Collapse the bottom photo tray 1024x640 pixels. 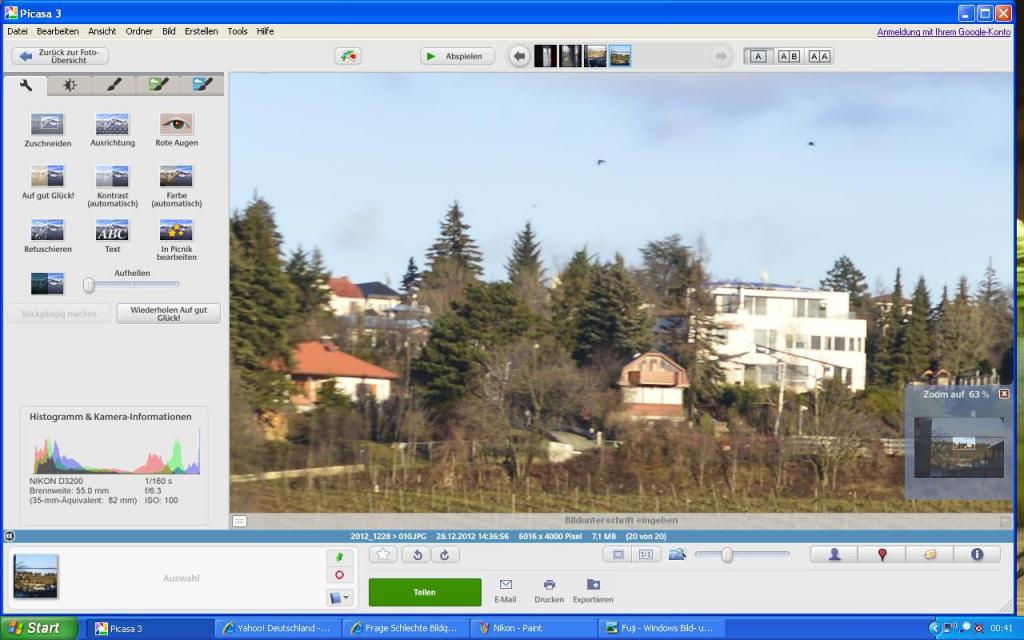coord(9,536)
